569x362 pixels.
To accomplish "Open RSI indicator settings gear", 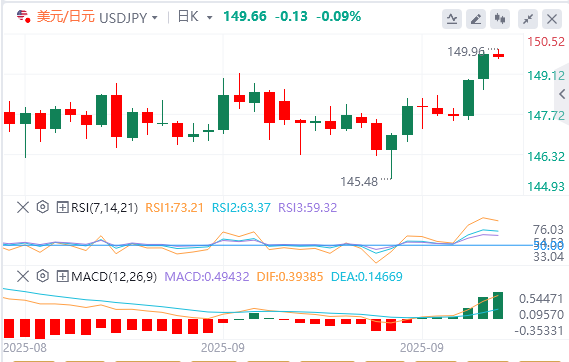I will [x=43, y=207].
